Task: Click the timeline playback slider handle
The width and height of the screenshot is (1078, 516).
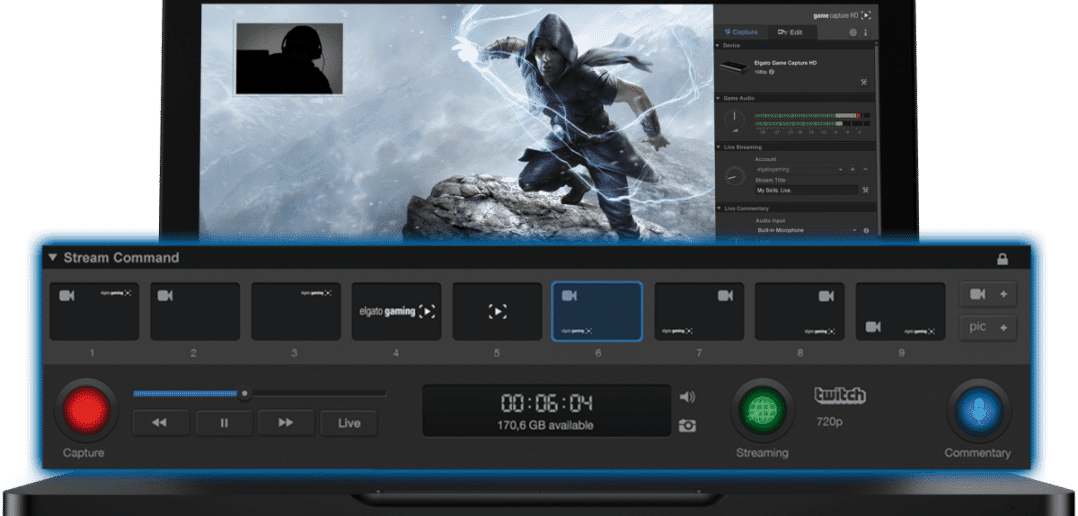Action: [244, 393]
